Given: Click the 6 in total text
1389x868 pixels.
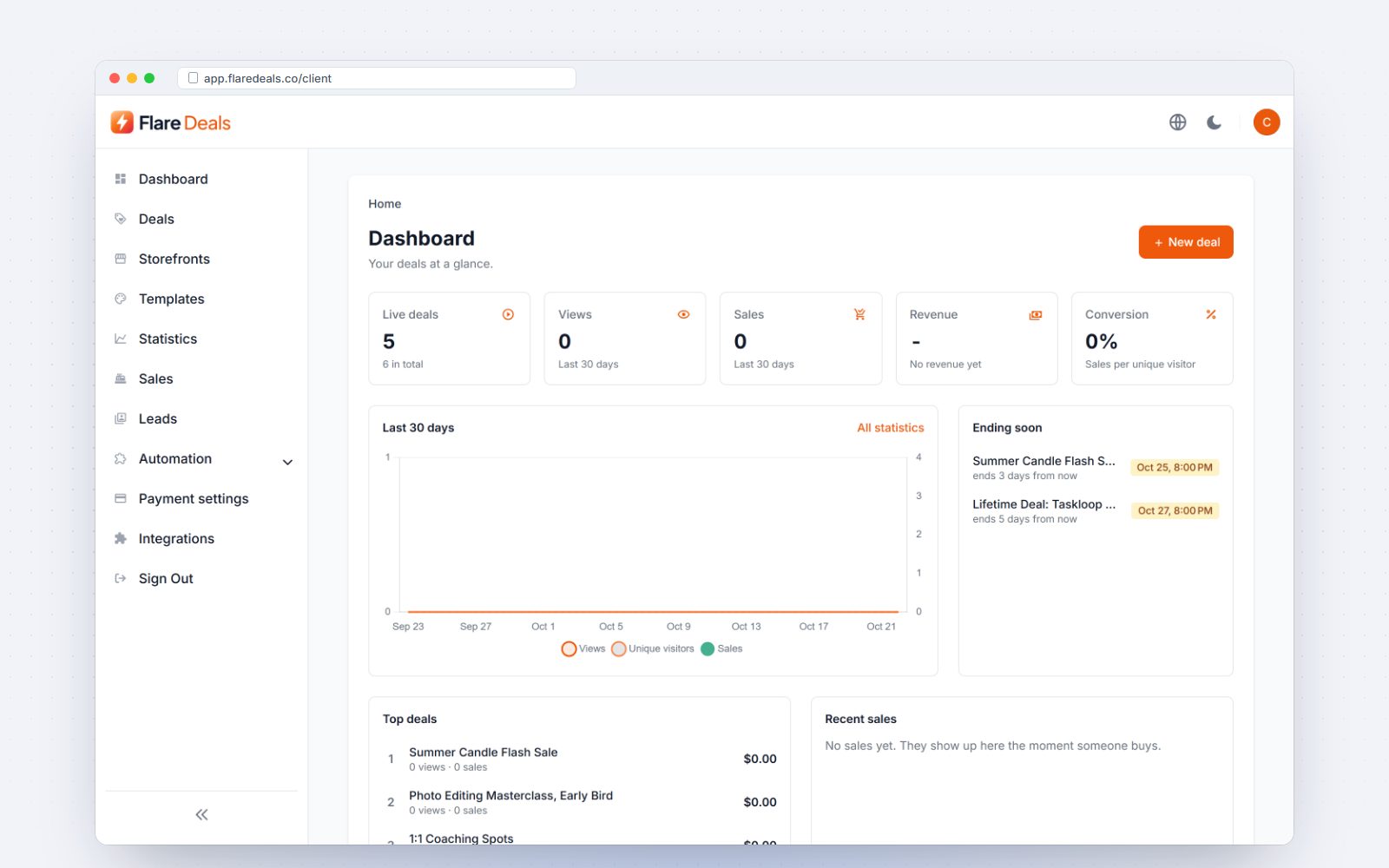Looking at the screenshot, I should click(403, 365).
